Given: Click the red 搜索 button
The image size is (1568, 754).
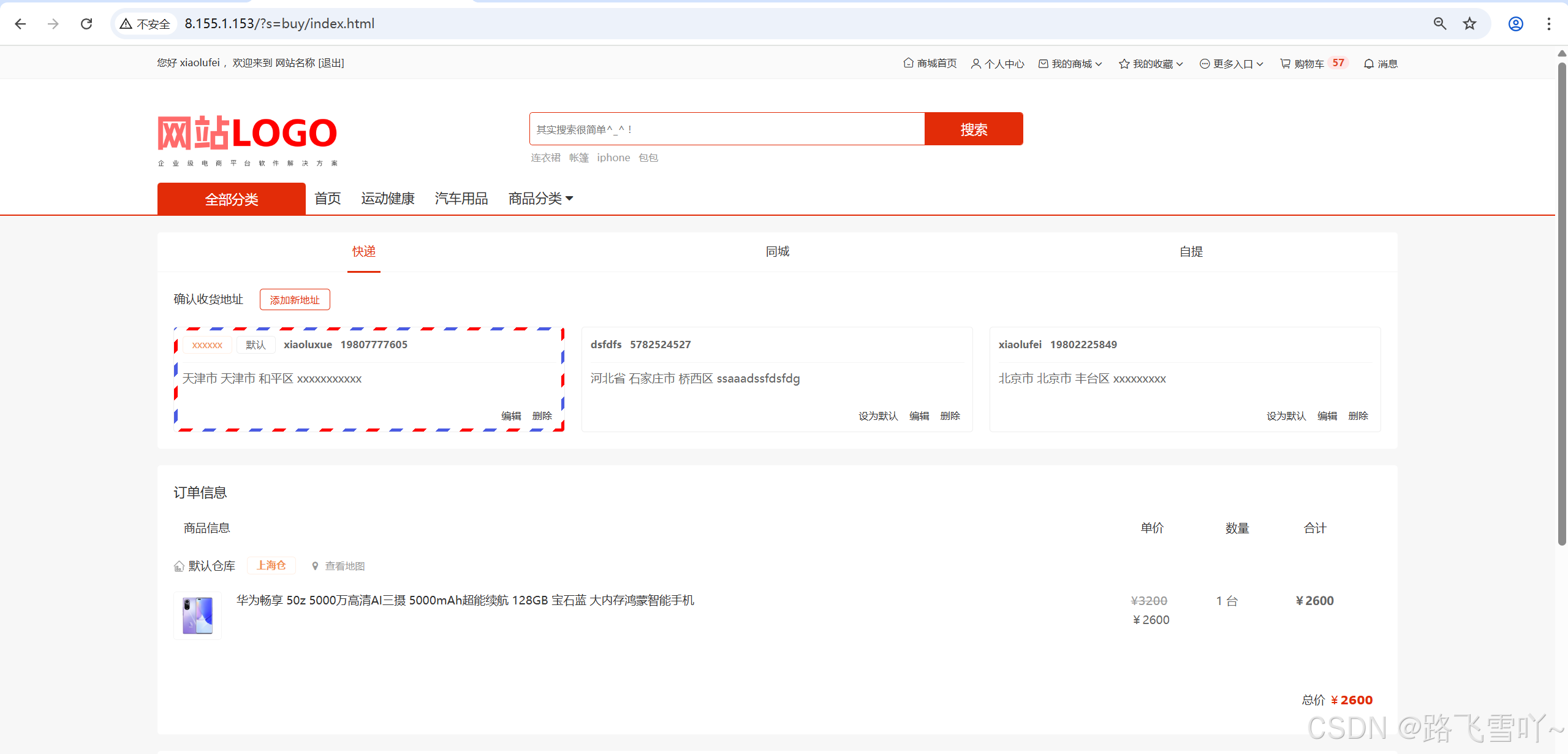Looking at the screenshot, I should coord(973,129).
